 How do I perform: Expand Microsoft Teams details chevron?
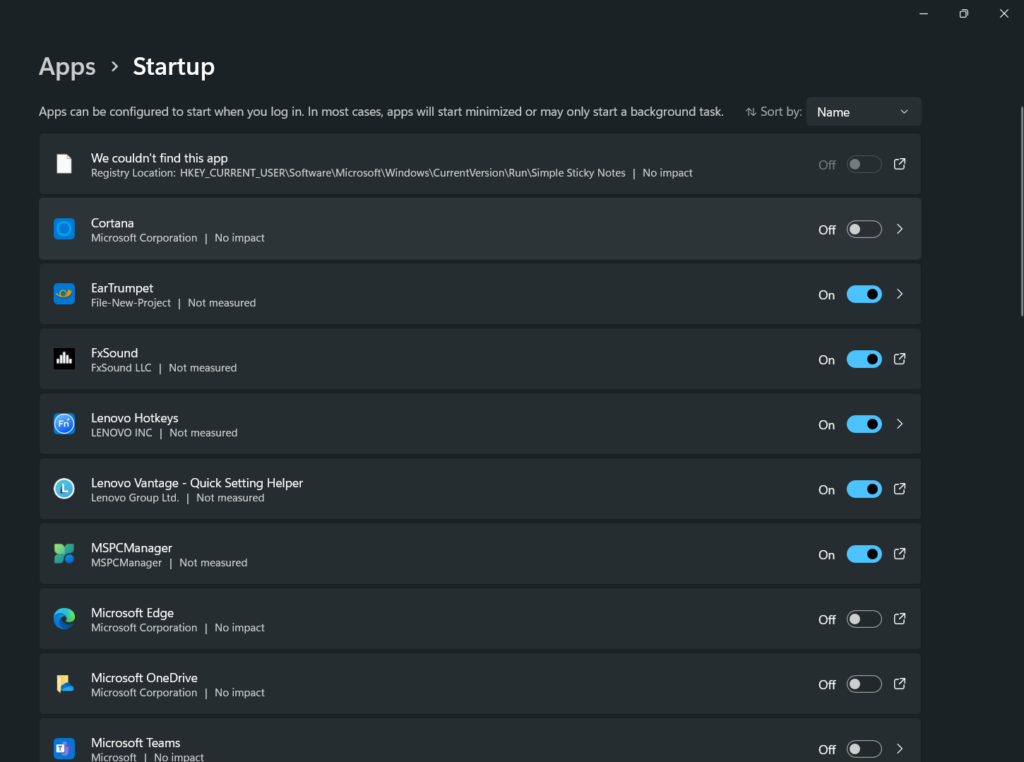pos(899,749)
